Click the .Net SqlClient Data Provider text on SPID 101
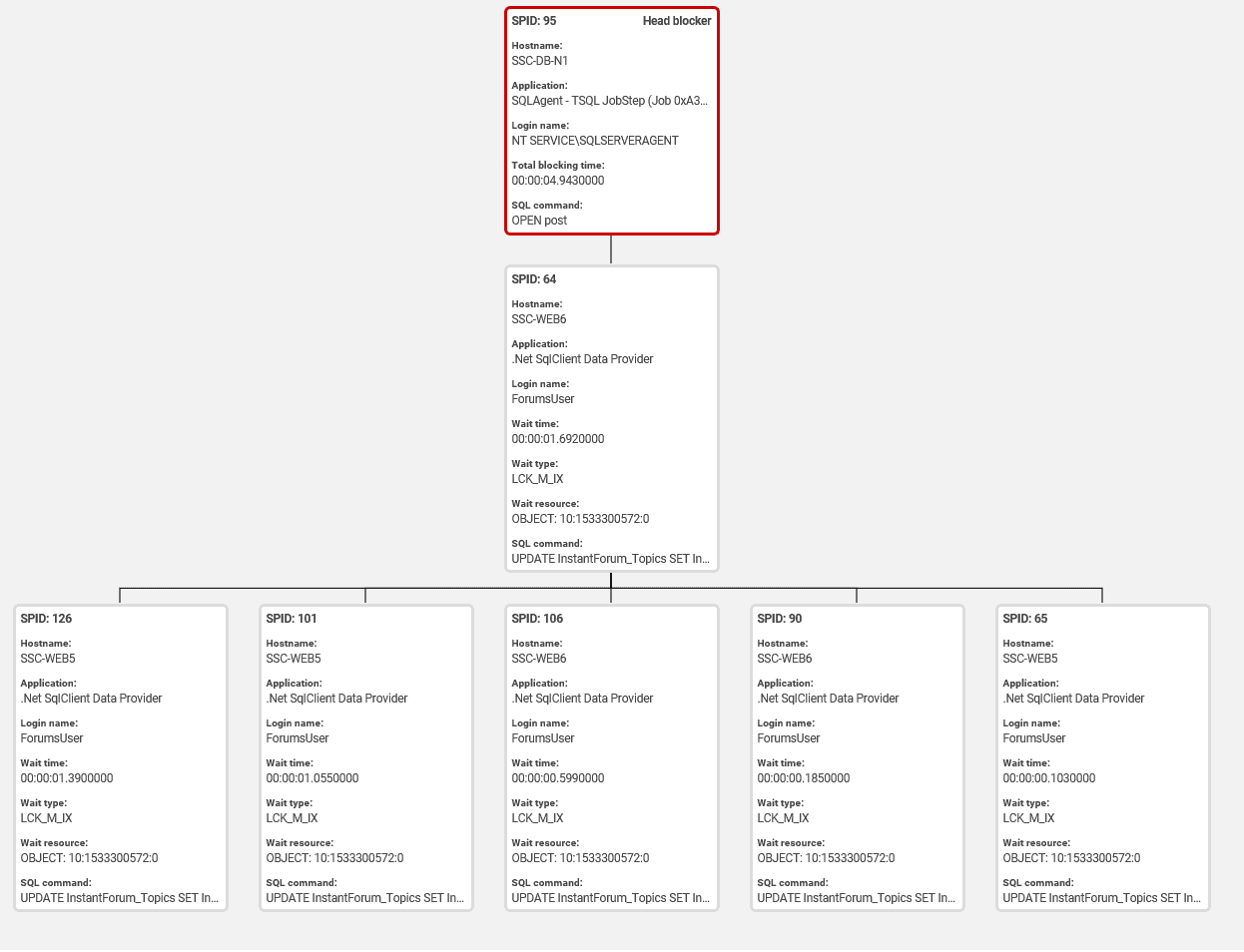Image resolution: width=1244 pixels, height=952 pixels. (337, 698)
